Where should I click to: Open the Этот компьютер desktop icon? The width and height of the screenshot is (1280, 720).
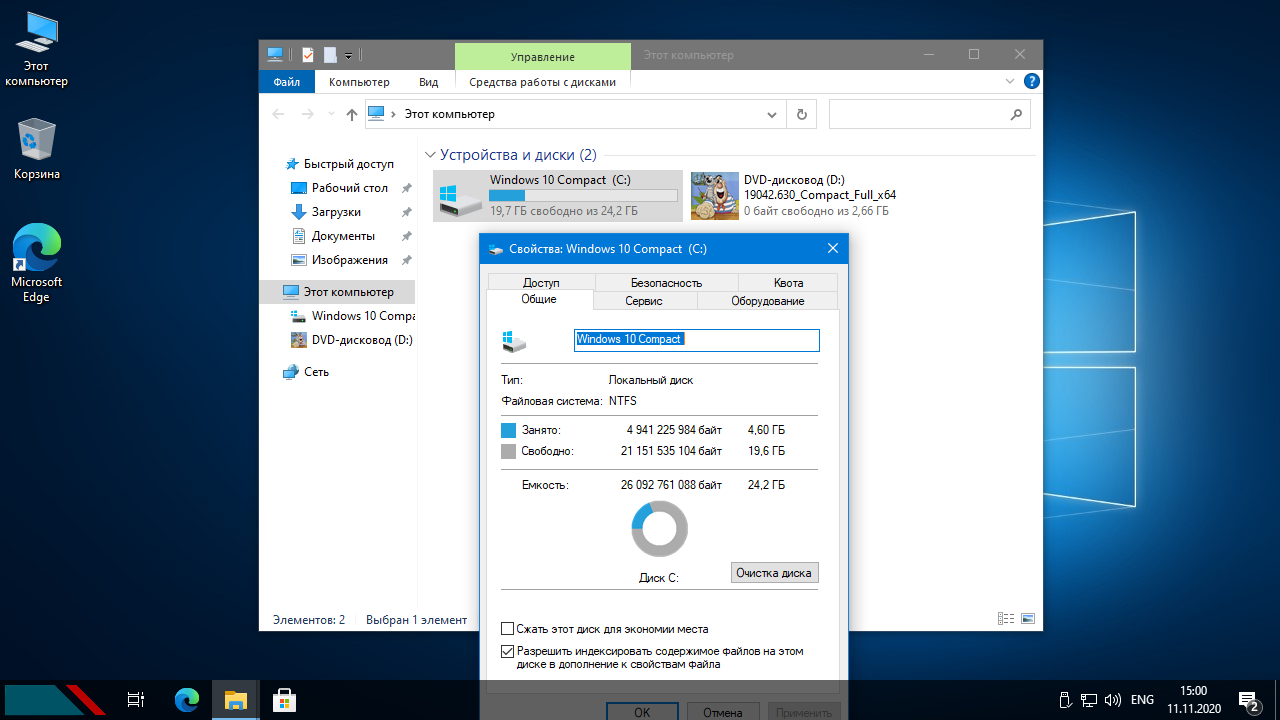36,50
